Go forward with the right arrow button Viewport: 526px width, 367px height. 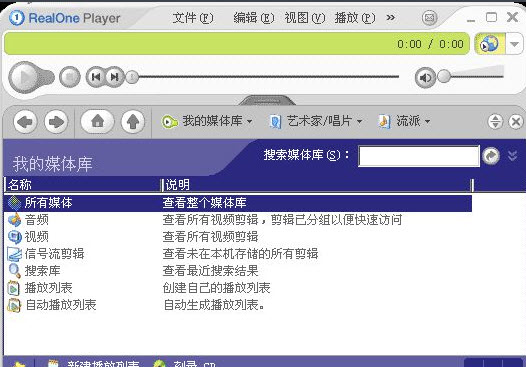[x=56, y=121]
